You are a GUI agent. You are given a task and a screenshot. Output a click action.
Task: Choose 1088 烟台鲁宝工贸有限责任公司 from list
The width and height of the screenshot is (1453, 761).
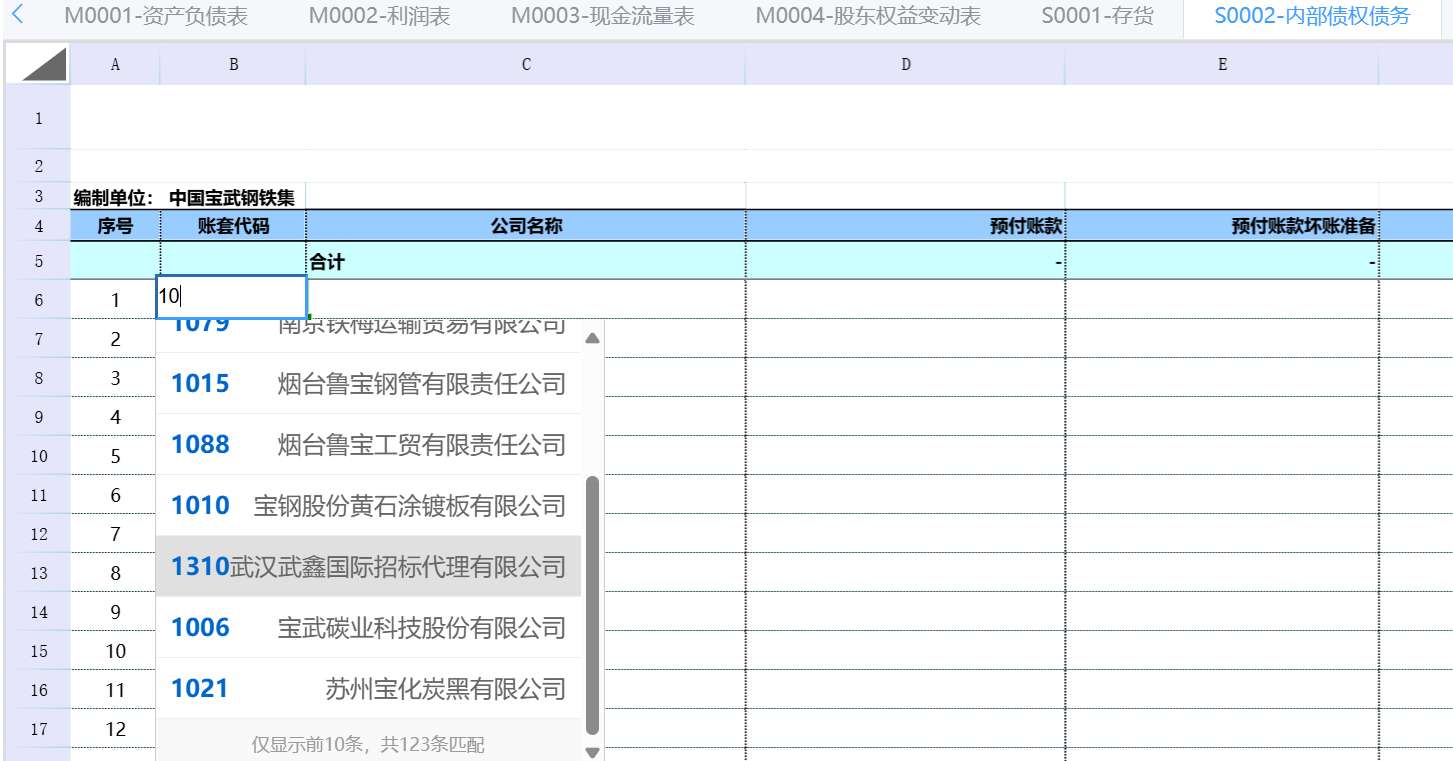368,445
